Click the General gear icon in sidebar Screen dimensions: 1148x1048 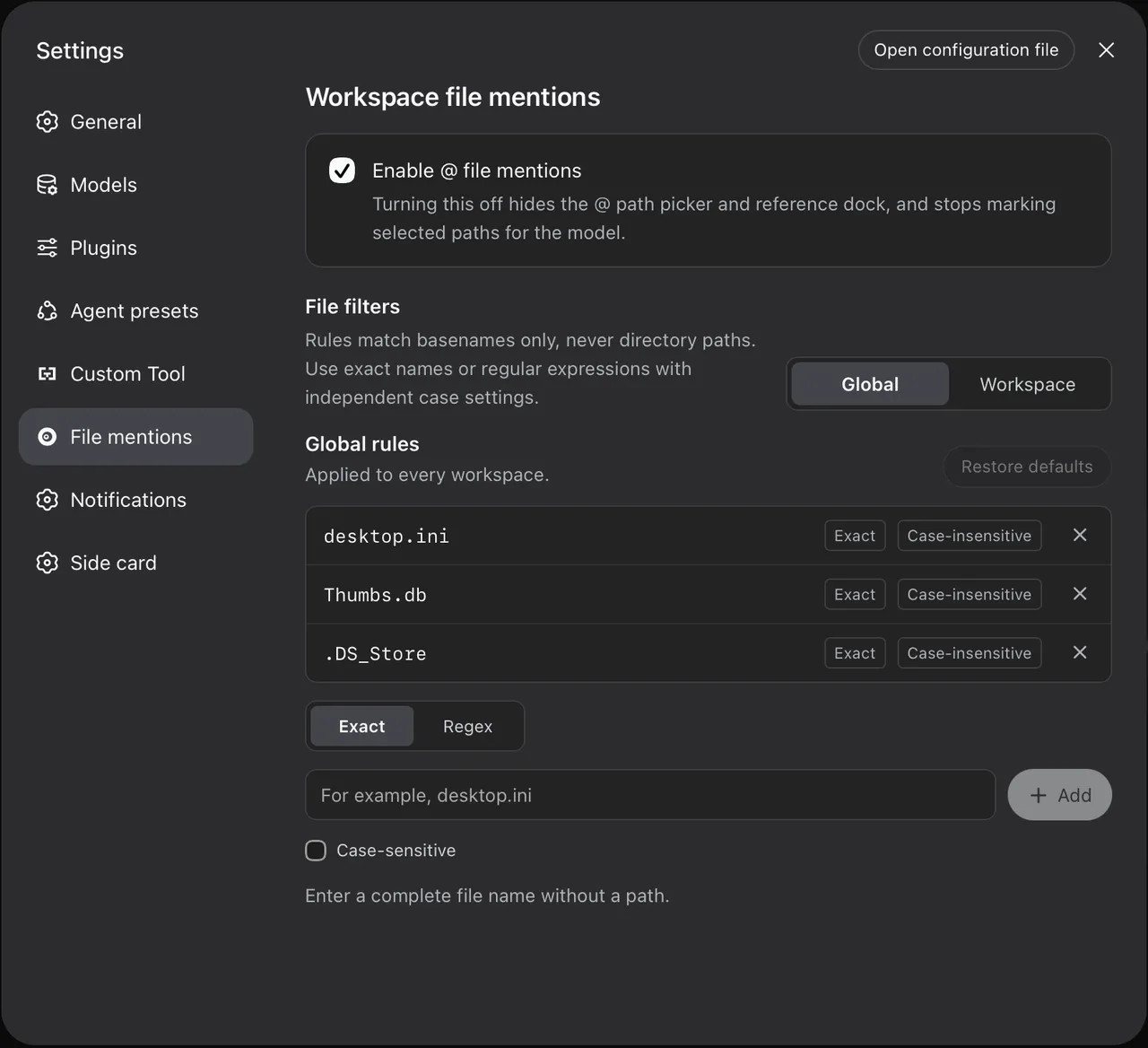47,122
